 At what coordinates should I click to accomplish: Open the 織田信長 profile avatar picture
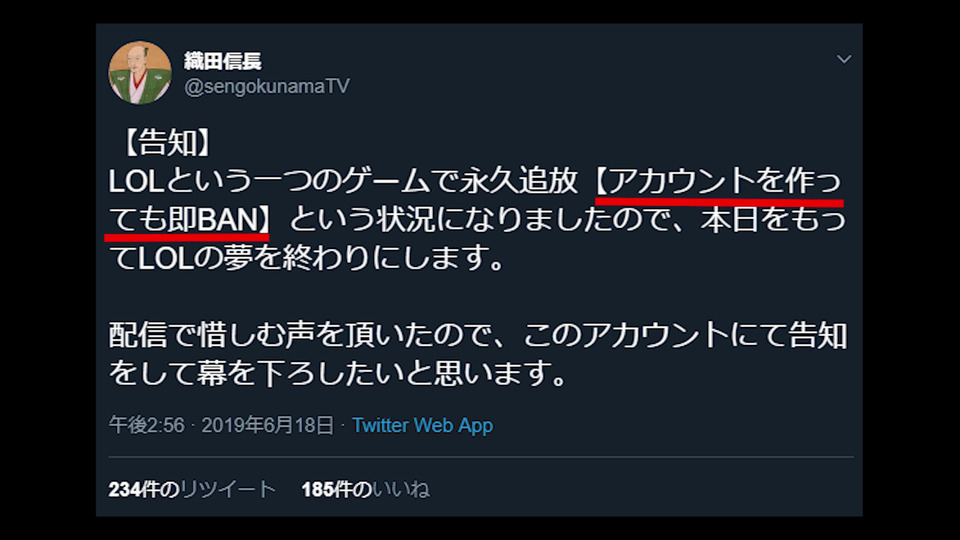coord(140,73)
